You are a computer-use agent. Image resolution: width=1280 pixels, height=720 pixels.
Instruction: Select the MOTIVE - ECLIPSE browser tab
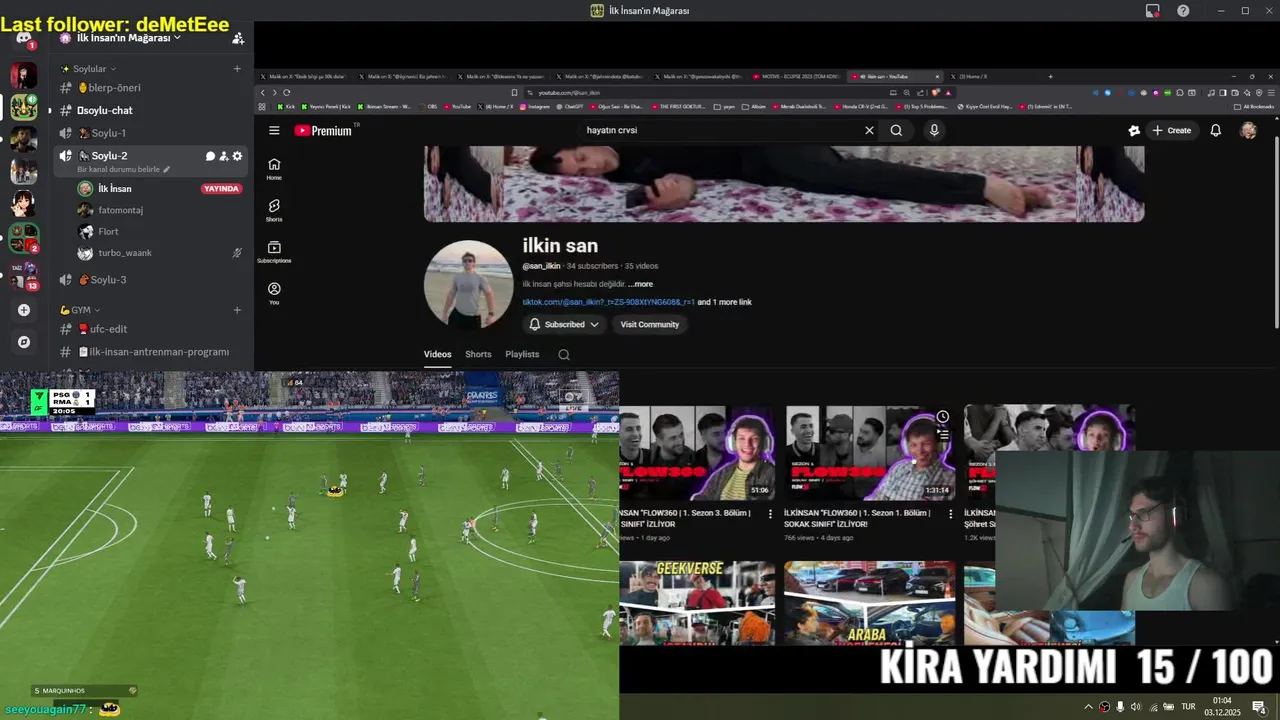[x=796, y=76]
